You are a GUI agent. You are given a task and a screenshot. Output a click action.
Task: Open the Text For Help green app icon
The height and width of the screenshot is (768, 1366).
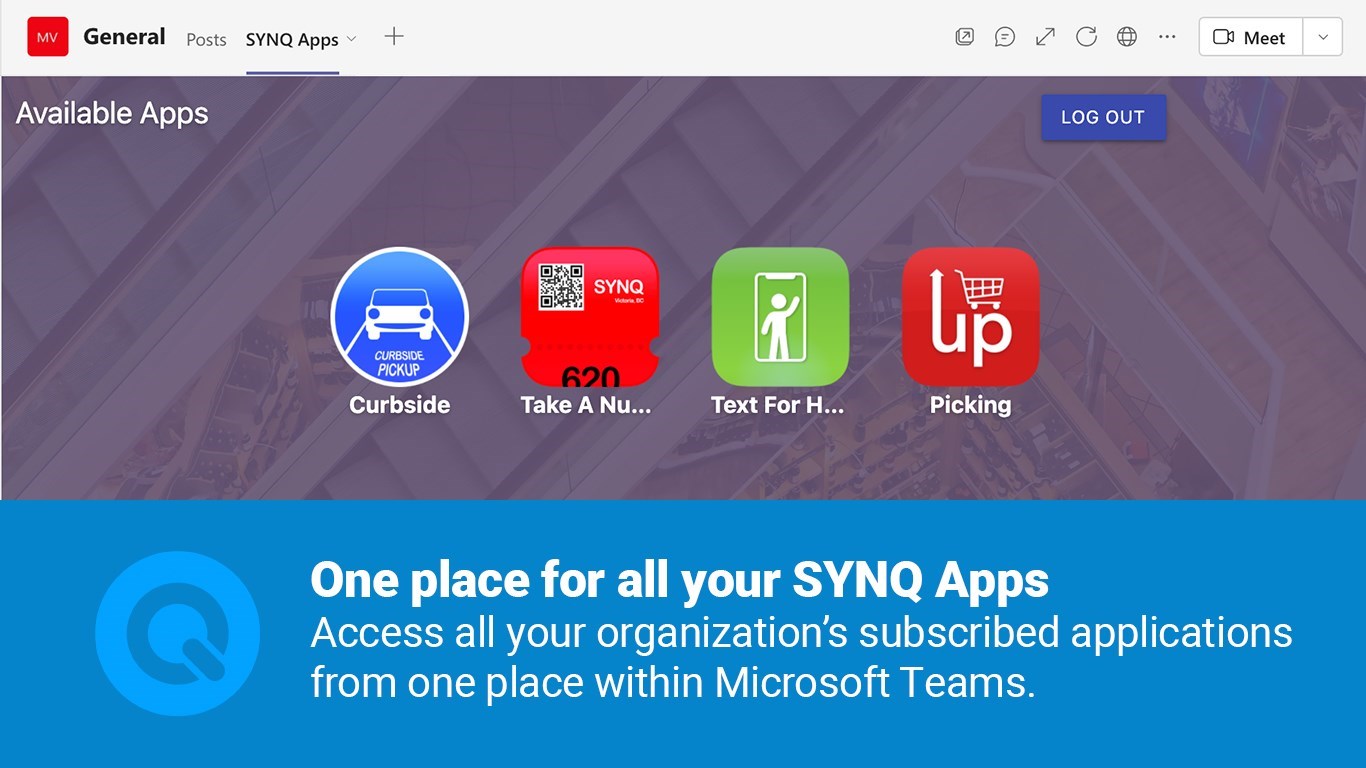tap(780, 317)
